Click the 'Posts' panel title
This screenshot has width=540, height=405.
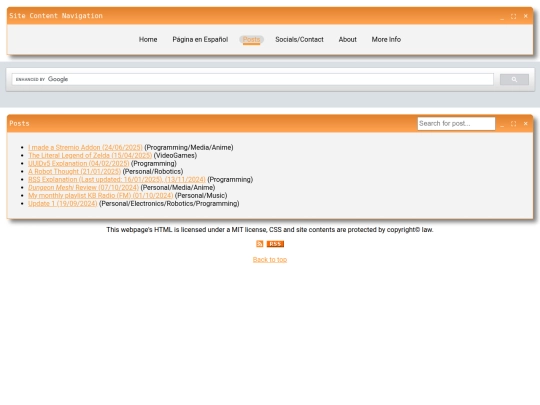click(19, 124)
